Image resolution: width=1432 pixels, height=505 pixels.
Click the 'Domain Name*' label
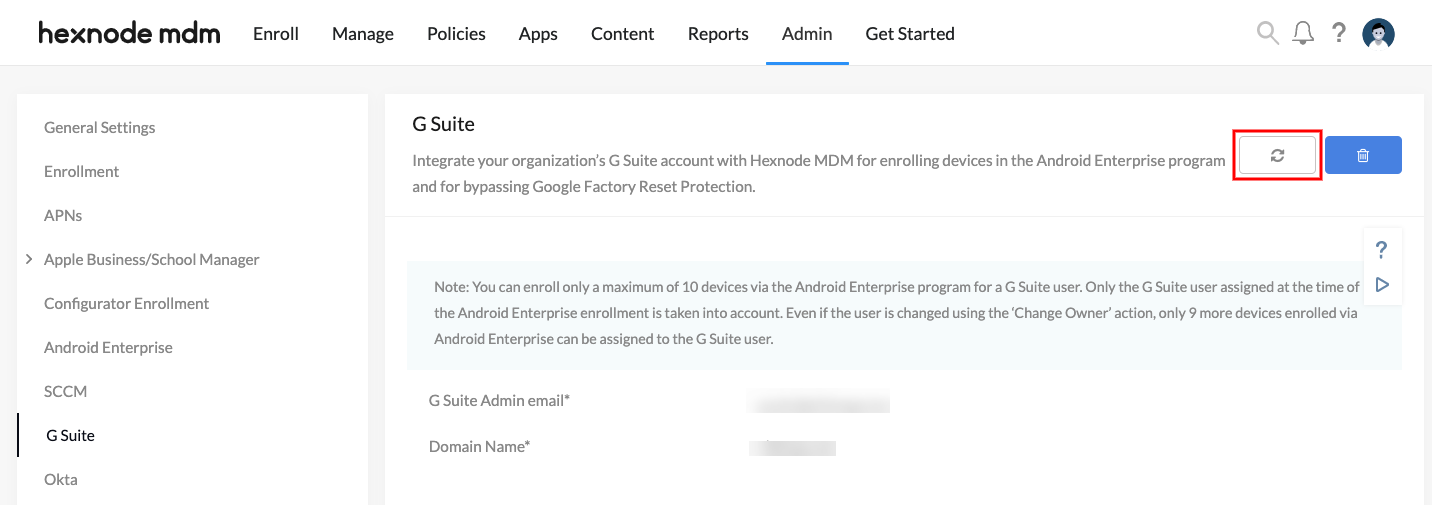click(x=479, y=446)
